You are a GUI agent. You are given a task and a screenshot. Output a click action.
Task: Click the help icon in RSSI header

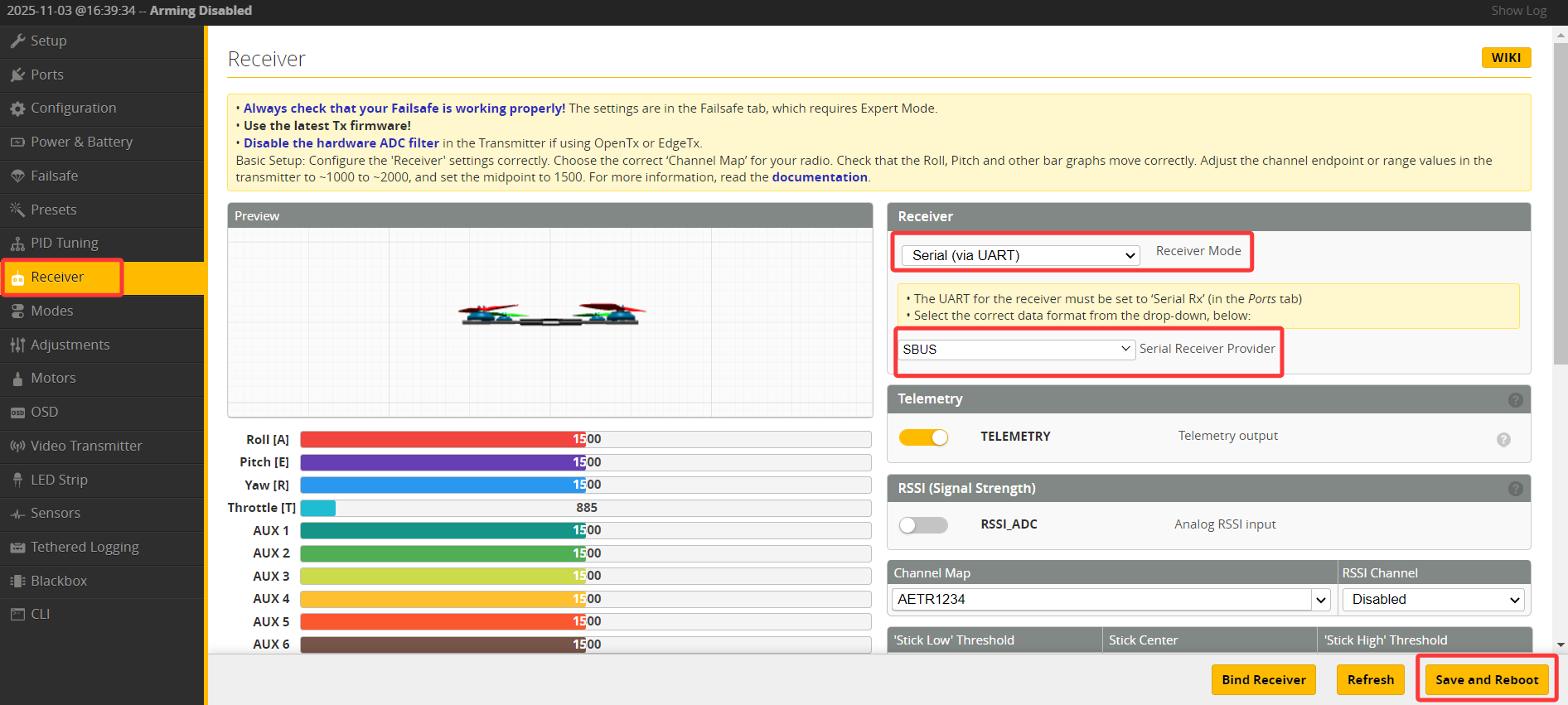(x=1515, y=489)
